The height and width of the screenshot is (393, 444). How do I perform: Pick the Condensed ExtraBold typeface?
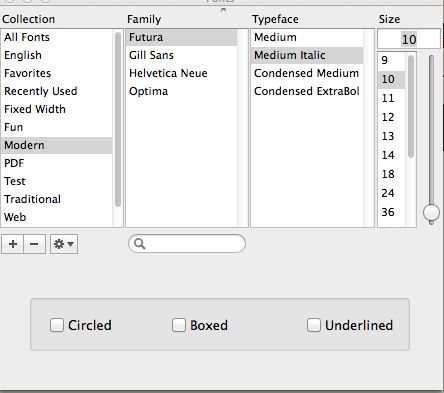click(x=307, y=91)
